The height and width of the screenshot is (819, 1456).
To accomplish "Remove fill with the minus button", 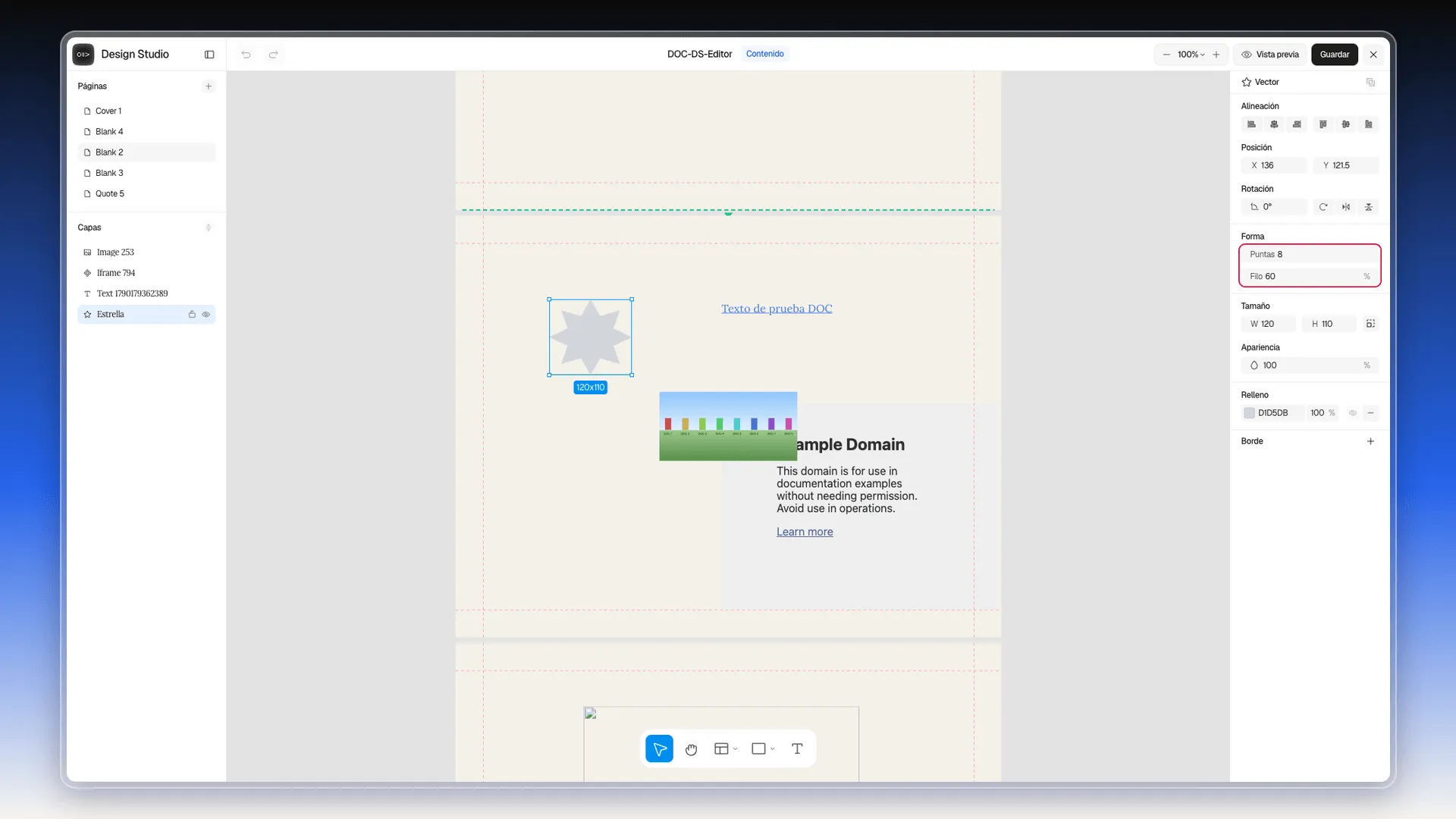I will 1370,413.
